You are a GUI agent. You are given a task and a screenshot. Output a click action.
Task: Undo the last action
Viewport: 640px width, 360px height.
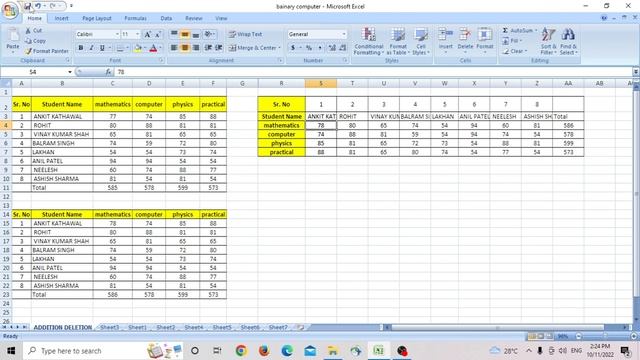[x=38, y=6]
